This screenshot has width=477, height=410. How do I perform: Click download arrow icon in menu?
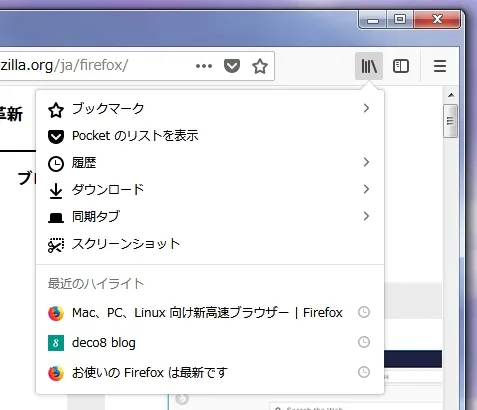(x=56, y=191)
